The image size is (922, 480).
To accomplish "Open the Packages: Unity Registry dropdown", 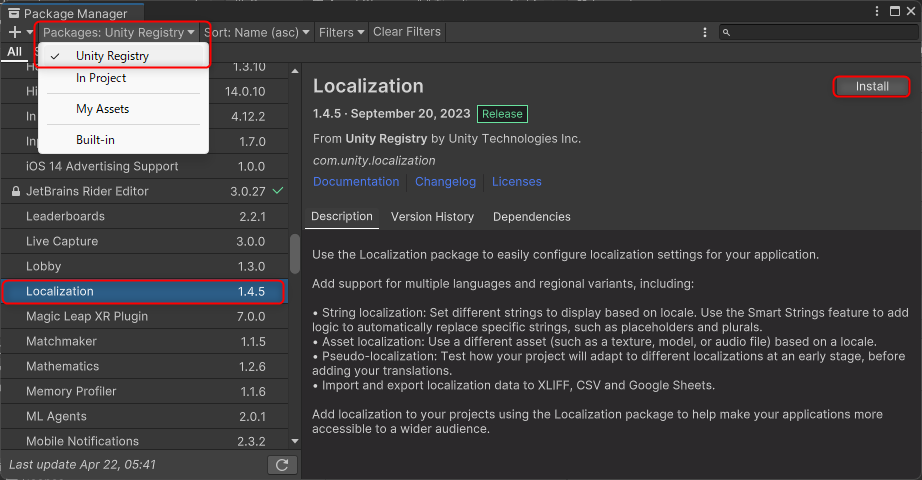I will click(119, 32).
